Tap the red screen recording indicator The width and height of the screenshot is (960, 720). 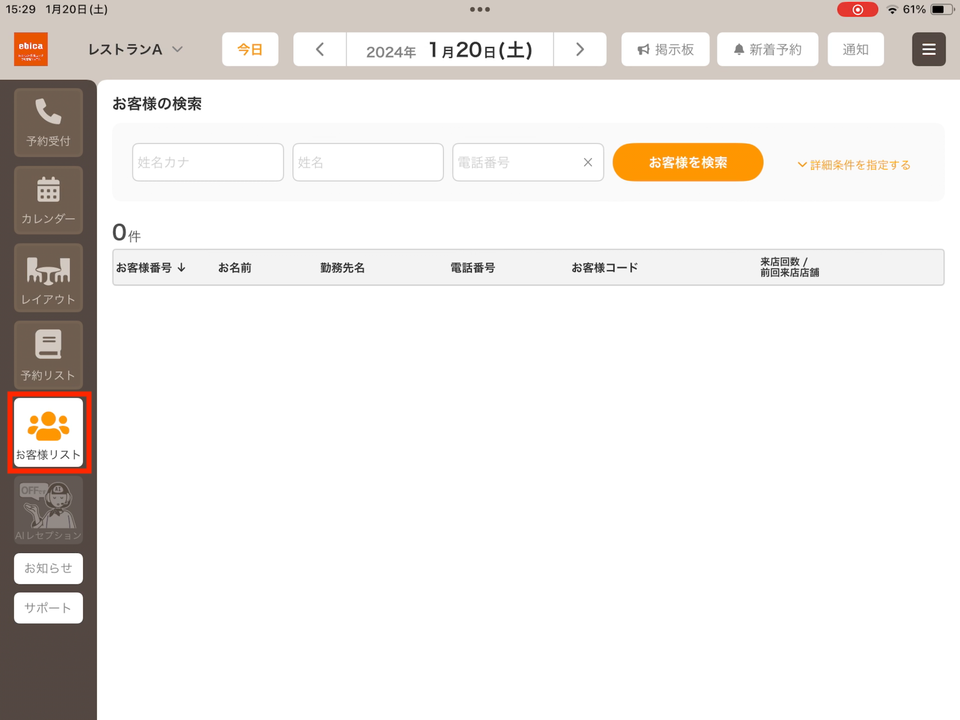click(857, 9)
